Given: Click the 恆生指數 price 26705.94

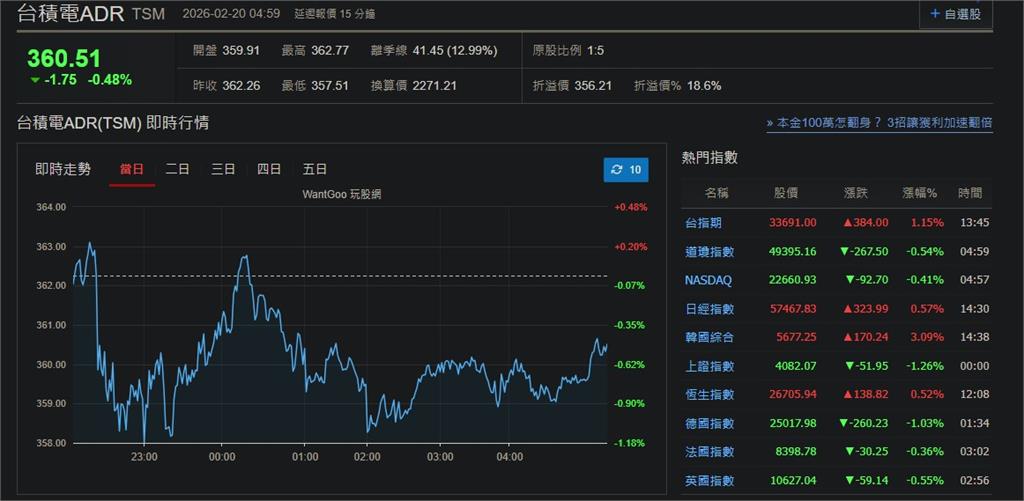Looking at the screenshot, I should point(793,395).
